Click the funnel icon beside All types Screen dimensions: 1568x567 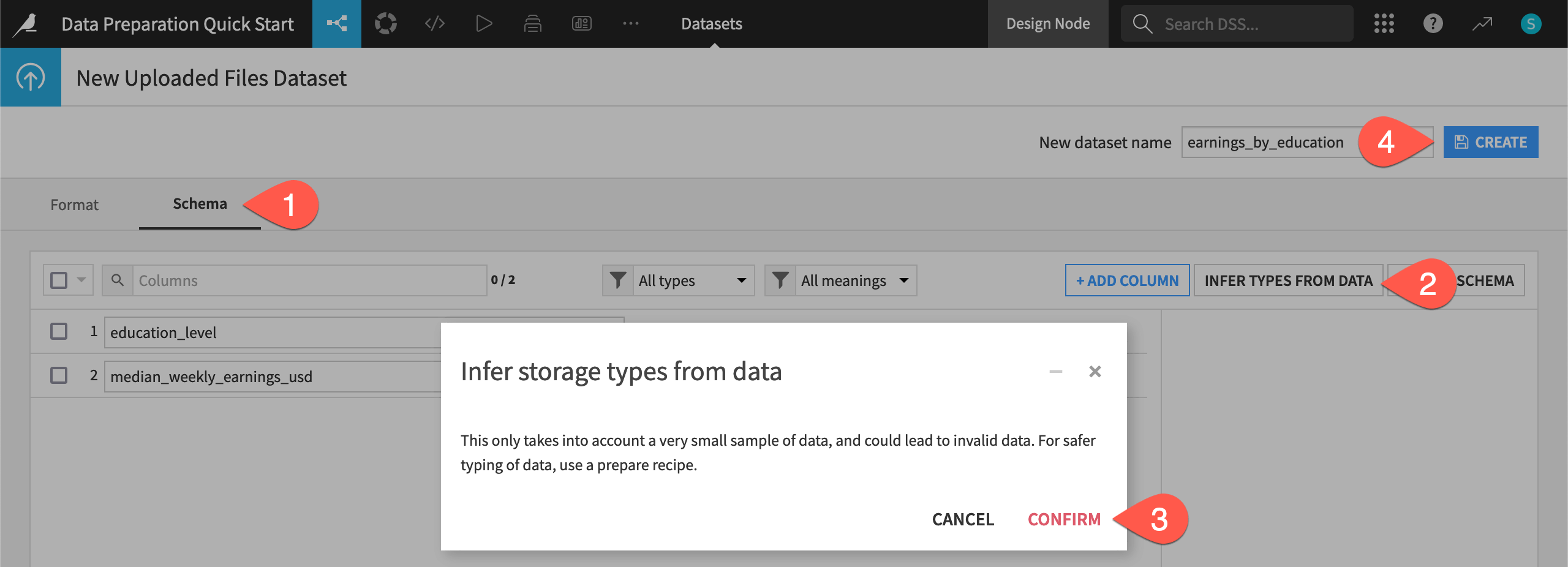(618, 280)
